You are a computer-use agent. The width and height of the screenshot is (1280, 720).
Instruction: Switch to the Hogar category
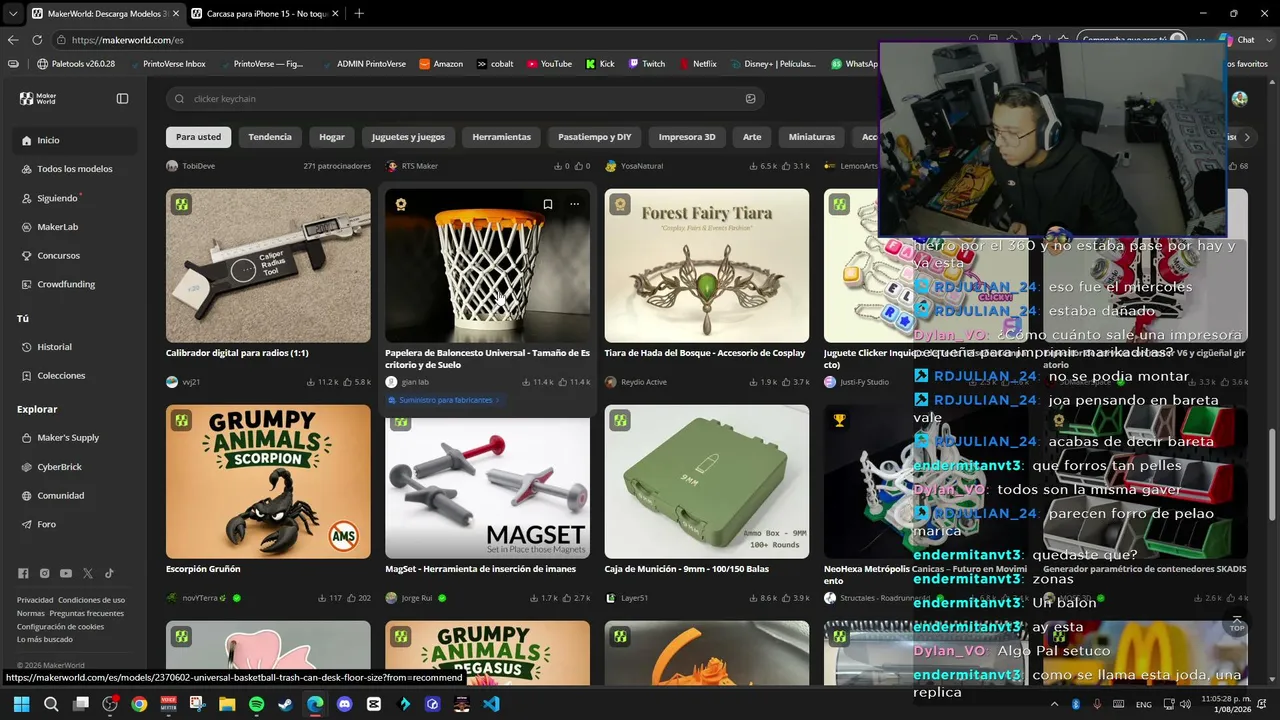coord(332,137)
